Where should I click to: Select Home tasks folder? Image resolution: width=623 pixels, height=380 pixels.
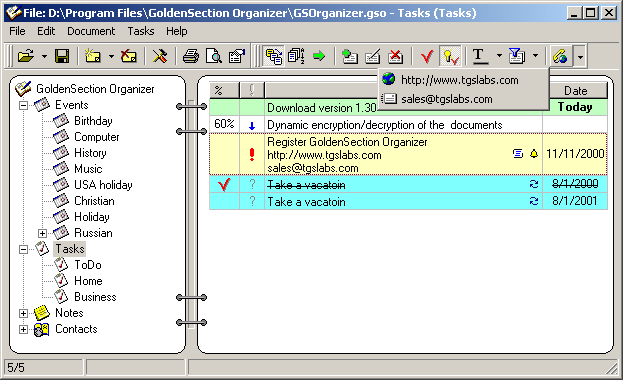(x=88, y=281)
